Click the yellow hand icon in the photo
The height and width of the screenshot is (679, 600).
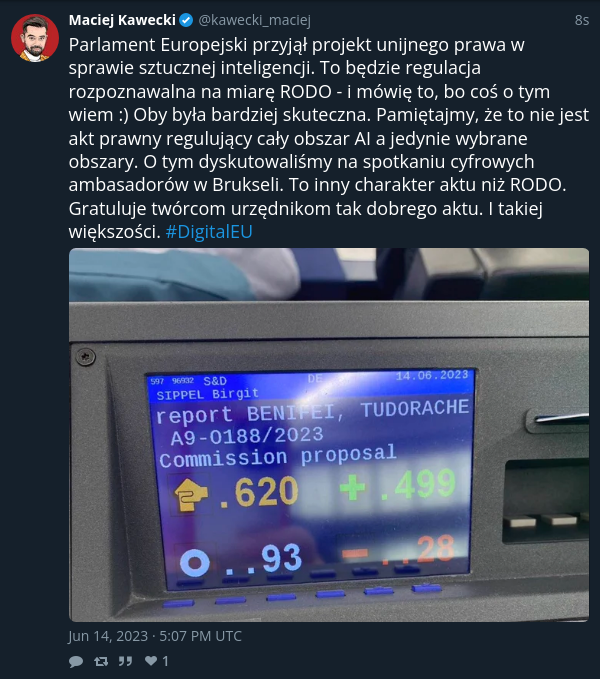coord(190,496)
